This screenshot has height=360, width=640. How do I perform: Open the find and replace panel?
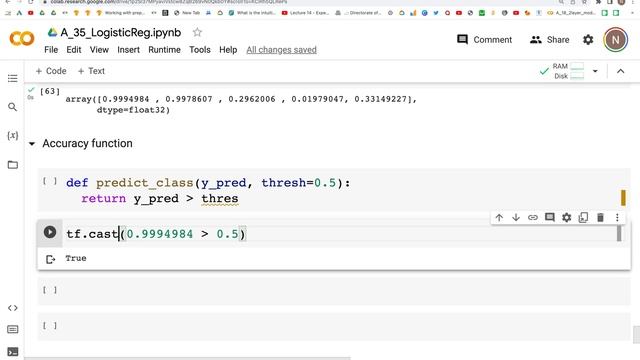pyautogui.click(x=13, y=107)
